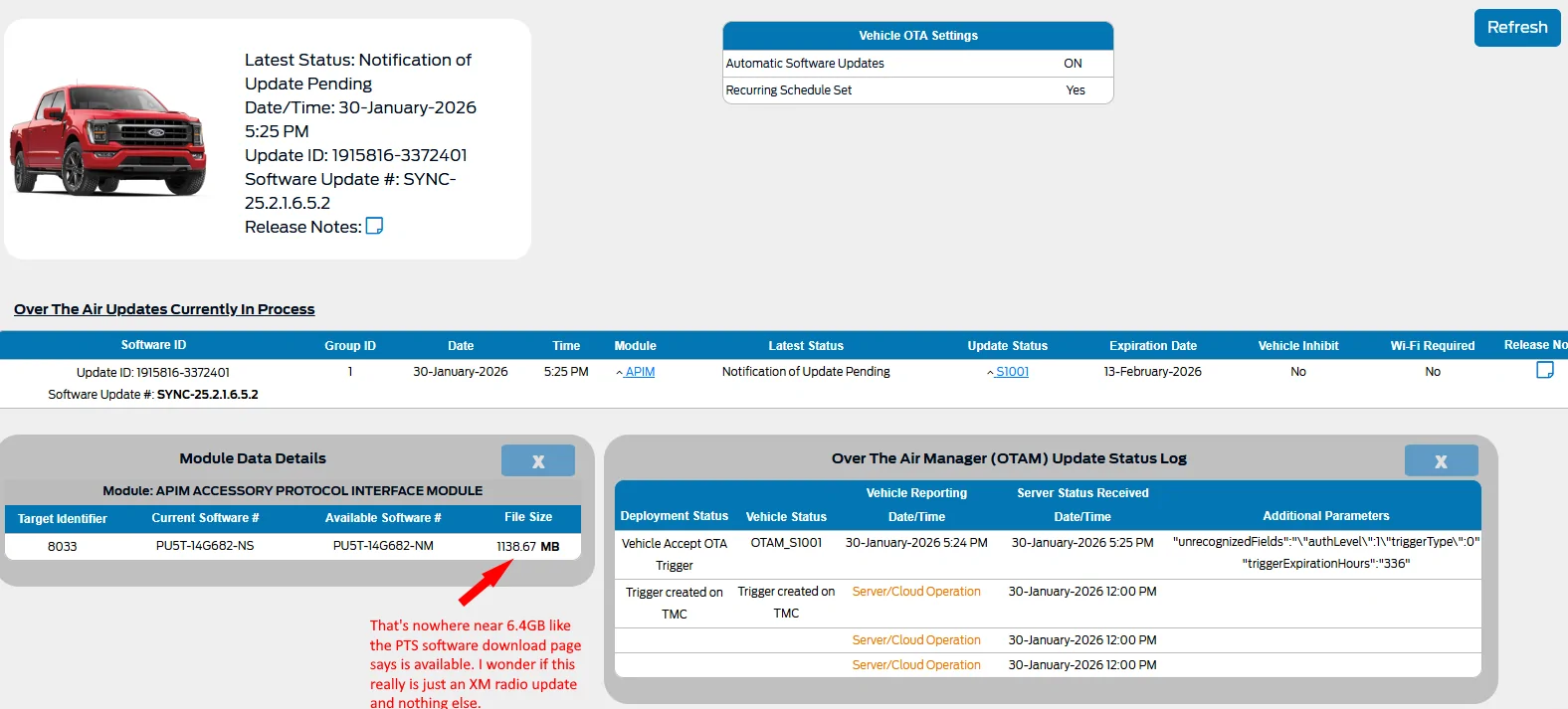Click the 30-January-2026 5:24 PM vehicle reporting time
The height and width of the screenshot is (709, 1568).
click(916, 543)
